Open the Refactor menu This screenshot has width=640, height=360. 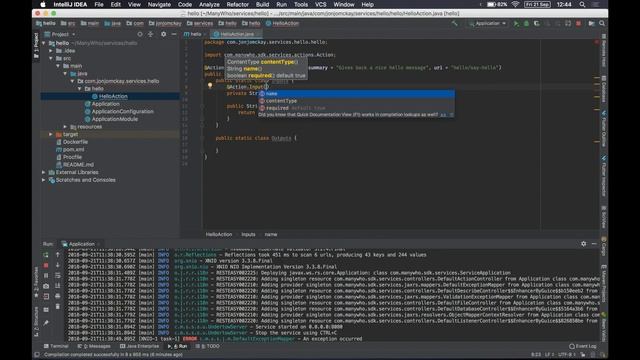[238, 4]
